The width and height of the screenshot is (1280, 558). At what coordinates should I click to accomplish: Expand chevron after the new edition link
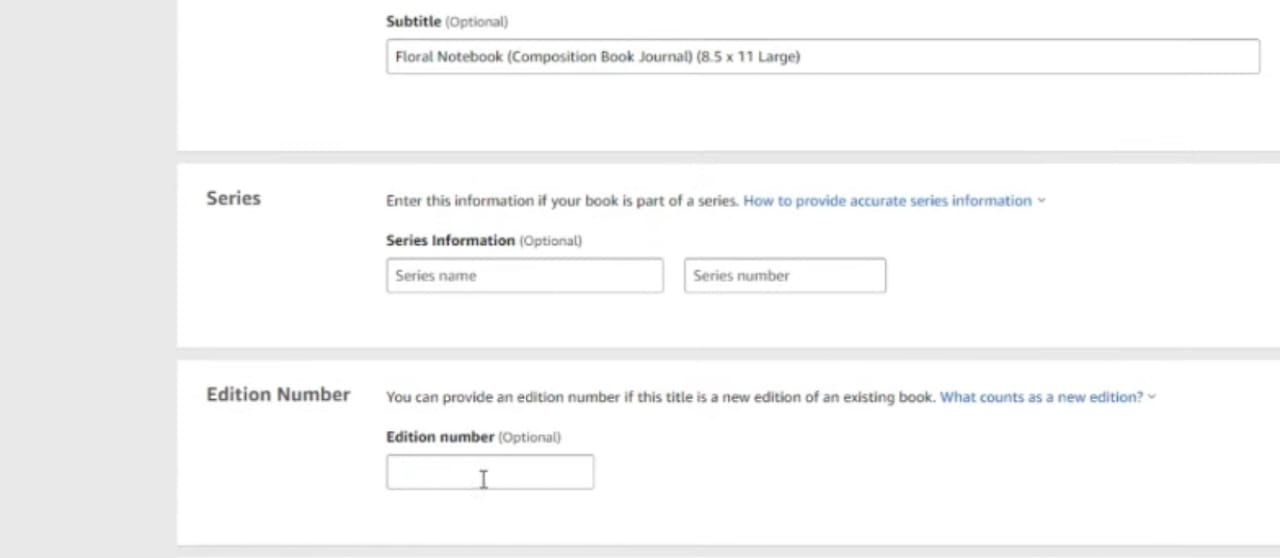1152,397
